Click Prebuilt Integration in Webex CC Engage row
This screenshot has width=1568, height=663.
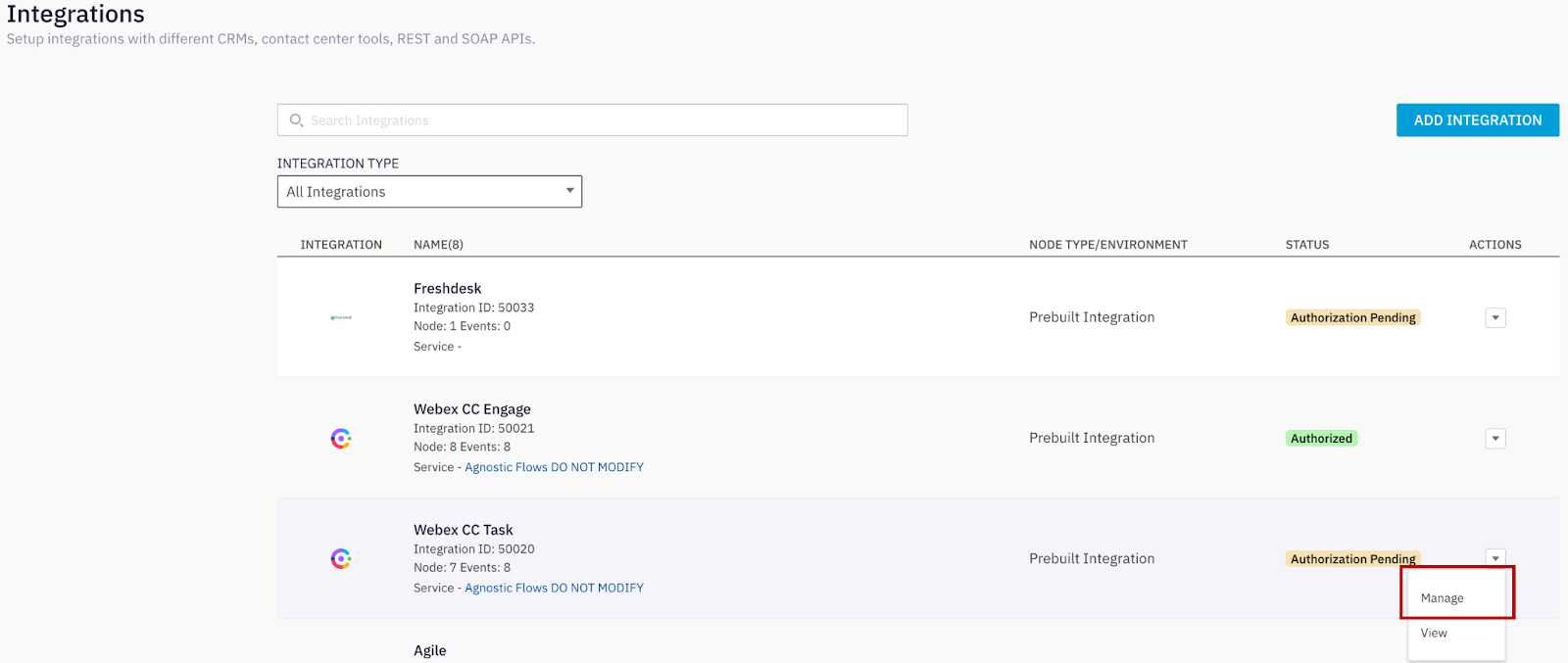1092,438
